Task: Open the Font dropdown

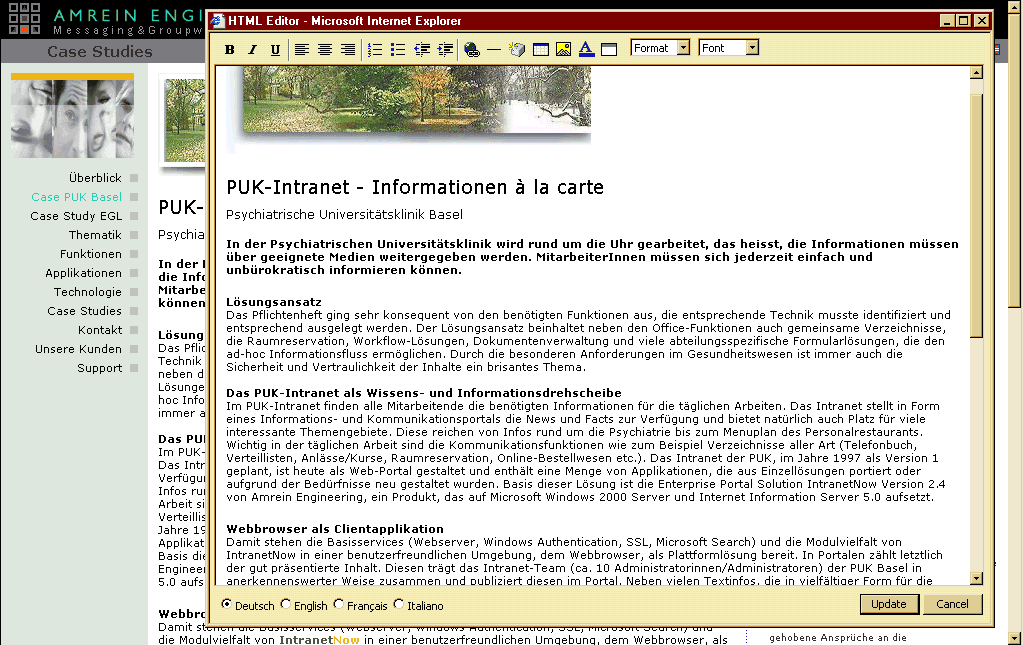Action: (728, 48)
